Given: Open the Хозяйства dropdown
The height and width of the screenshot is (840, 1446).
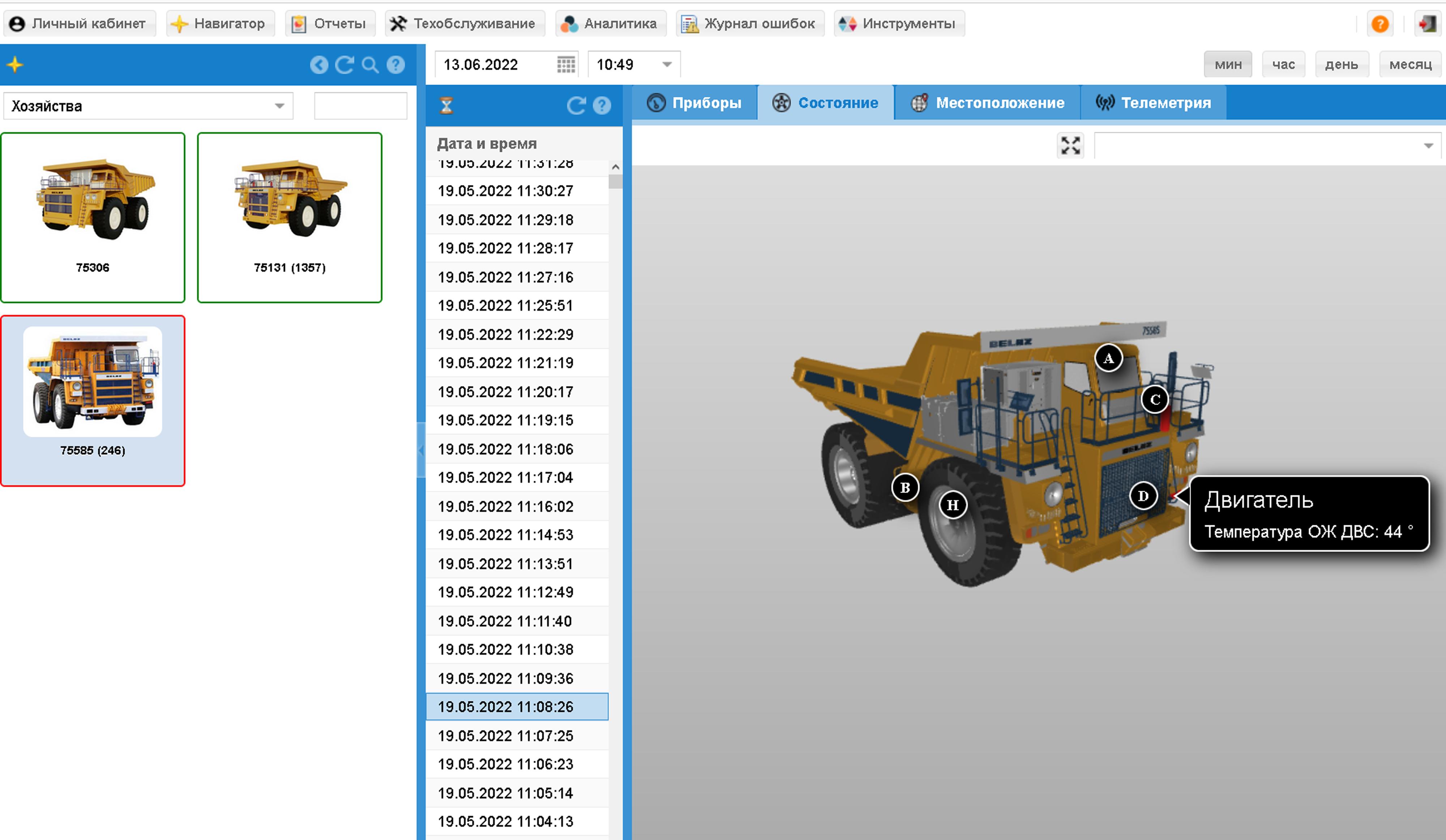Looking at the screenshot, I should click(x=279, y=106).
